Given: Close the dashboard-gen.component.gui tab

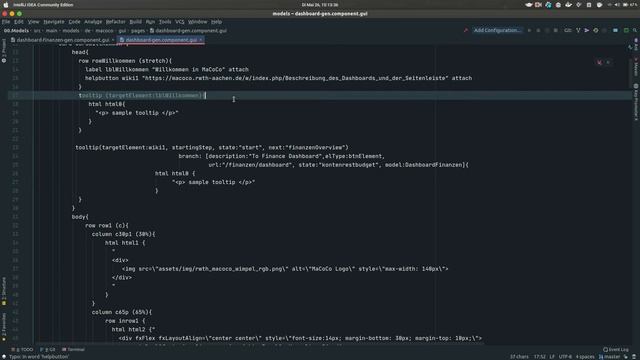Looking at the screenshot, I should (201, 40).
